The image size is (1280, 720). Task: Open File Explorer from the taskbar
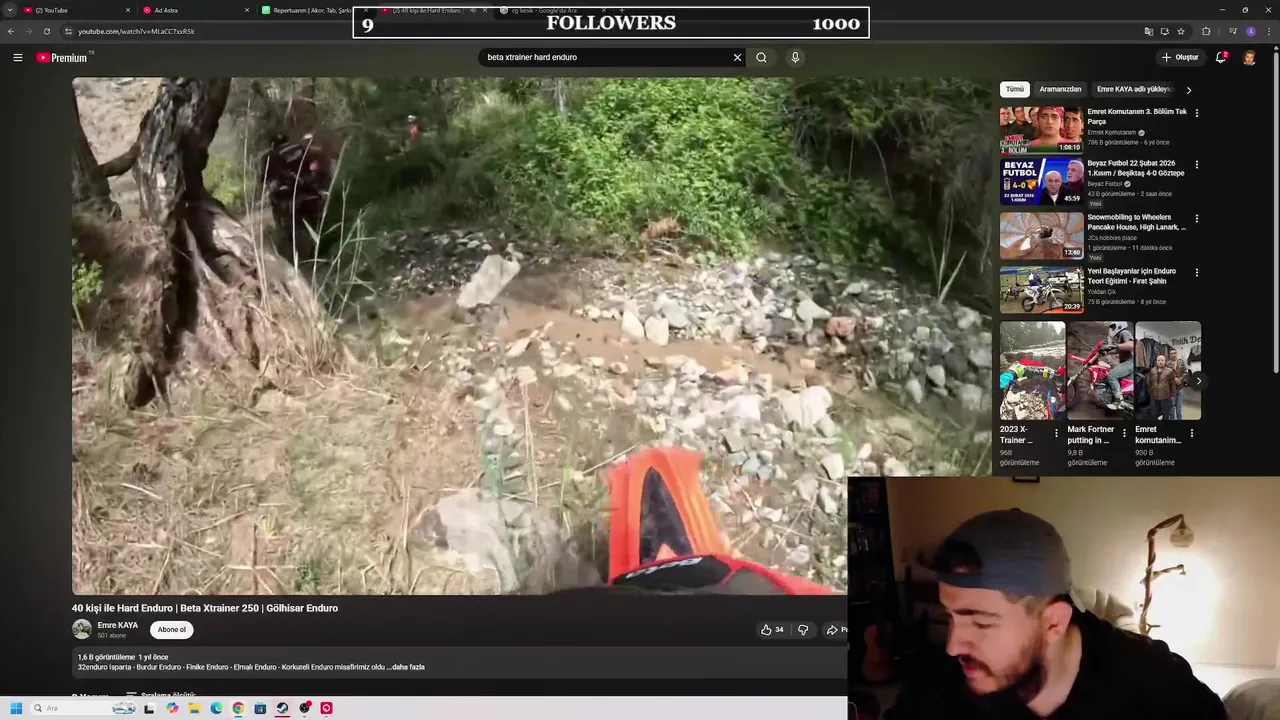[194, 708]
